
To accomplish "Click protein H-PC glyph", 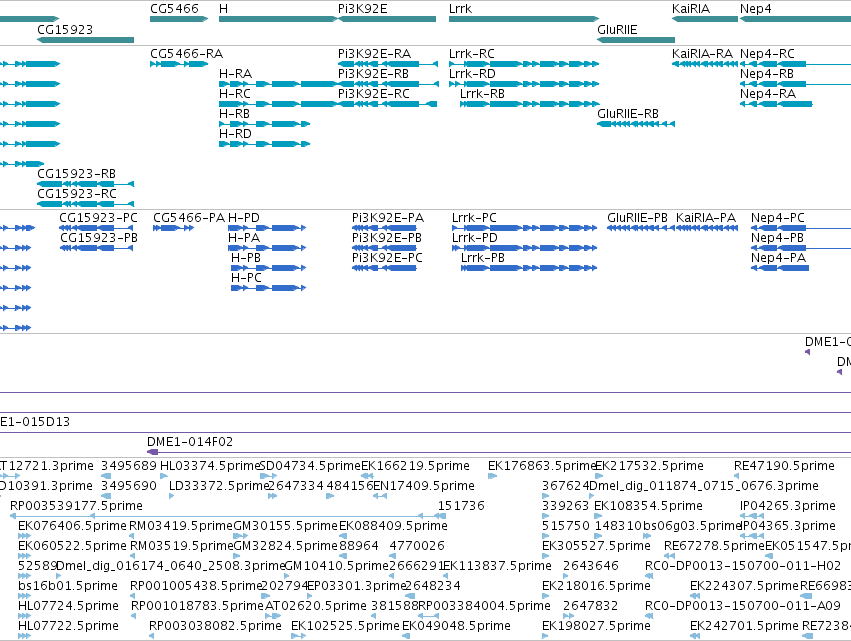I will [x=269, y=288].
